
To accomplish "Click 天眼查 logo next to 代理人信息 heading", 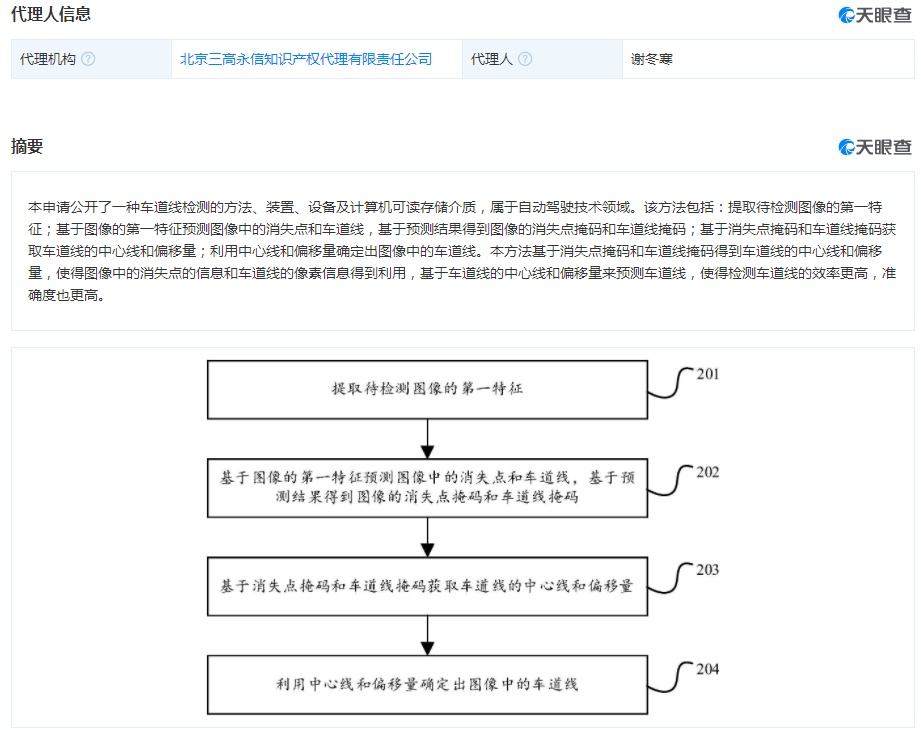I will pyautogui.click(x=875, y=15).
